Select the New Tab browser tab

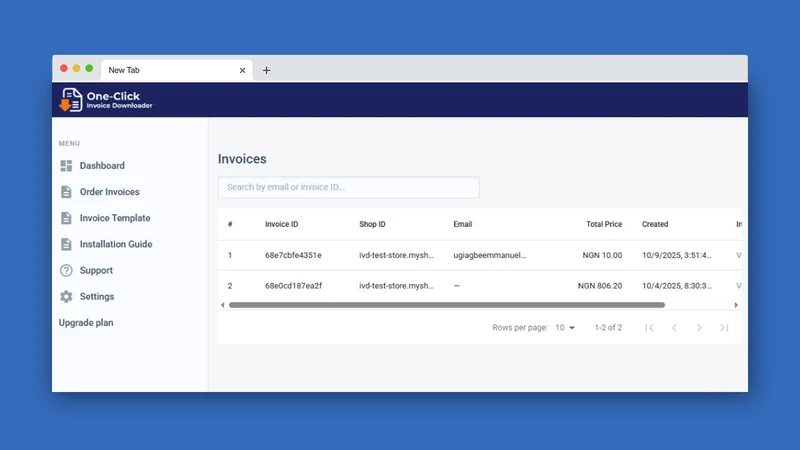176,70
